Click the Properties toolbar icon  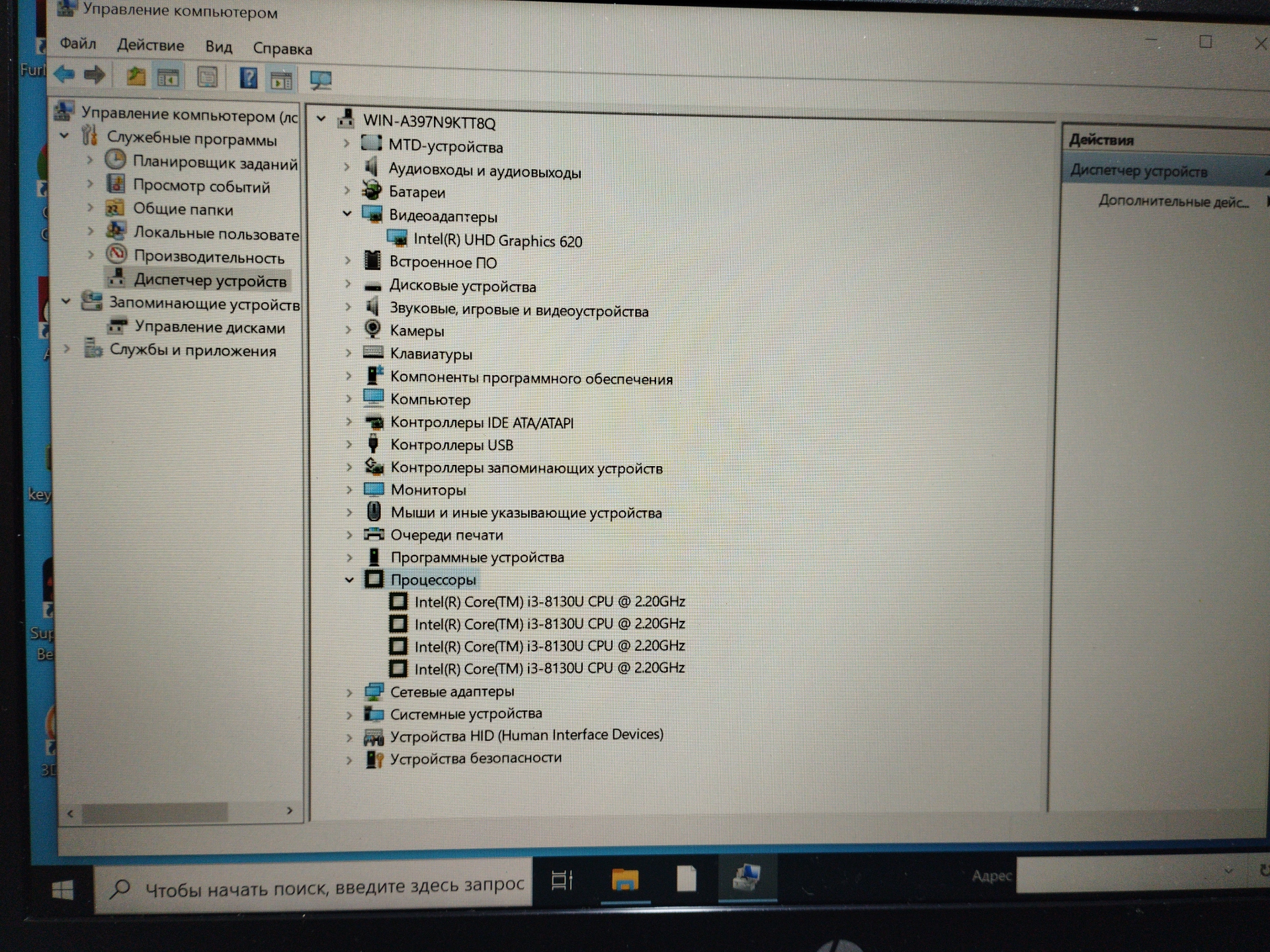[208, 78]
